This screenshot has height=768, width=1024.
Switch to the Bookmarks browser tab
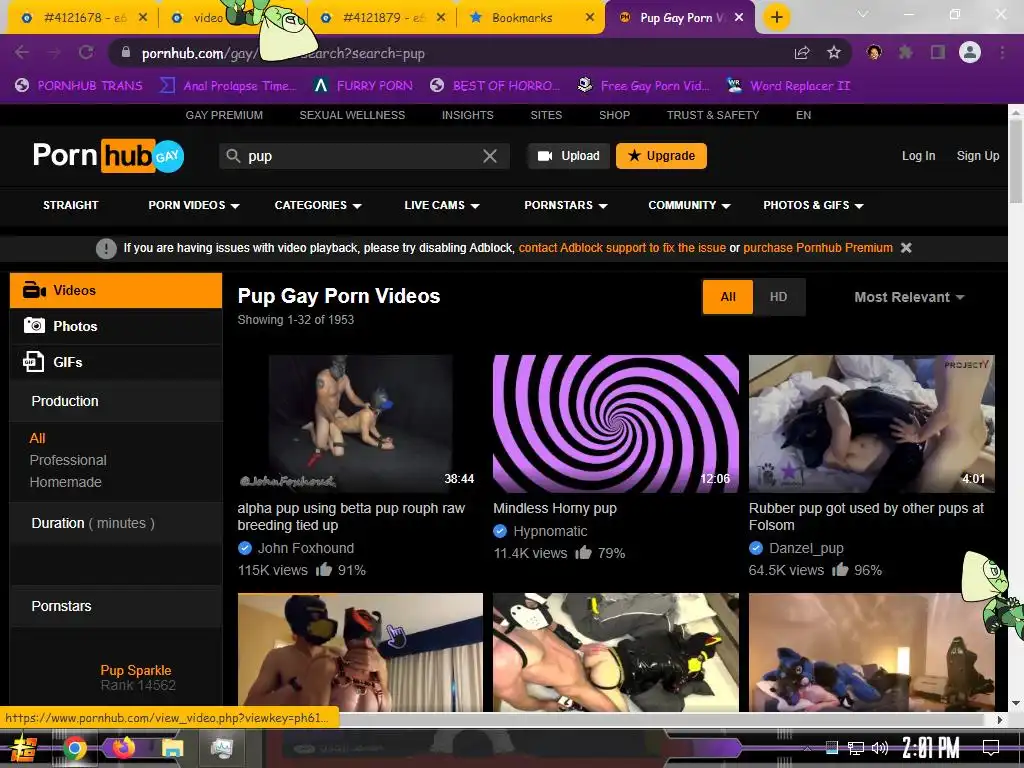point(530,18)
